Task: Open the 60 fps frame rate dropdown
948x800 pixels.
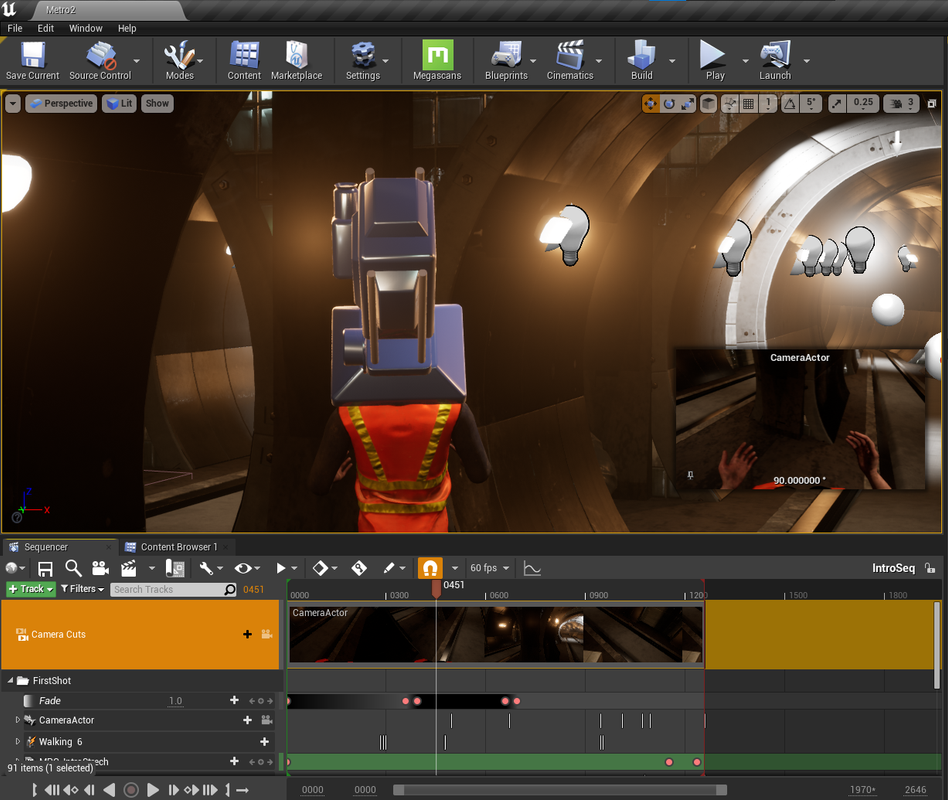Action: click(489, 568)
